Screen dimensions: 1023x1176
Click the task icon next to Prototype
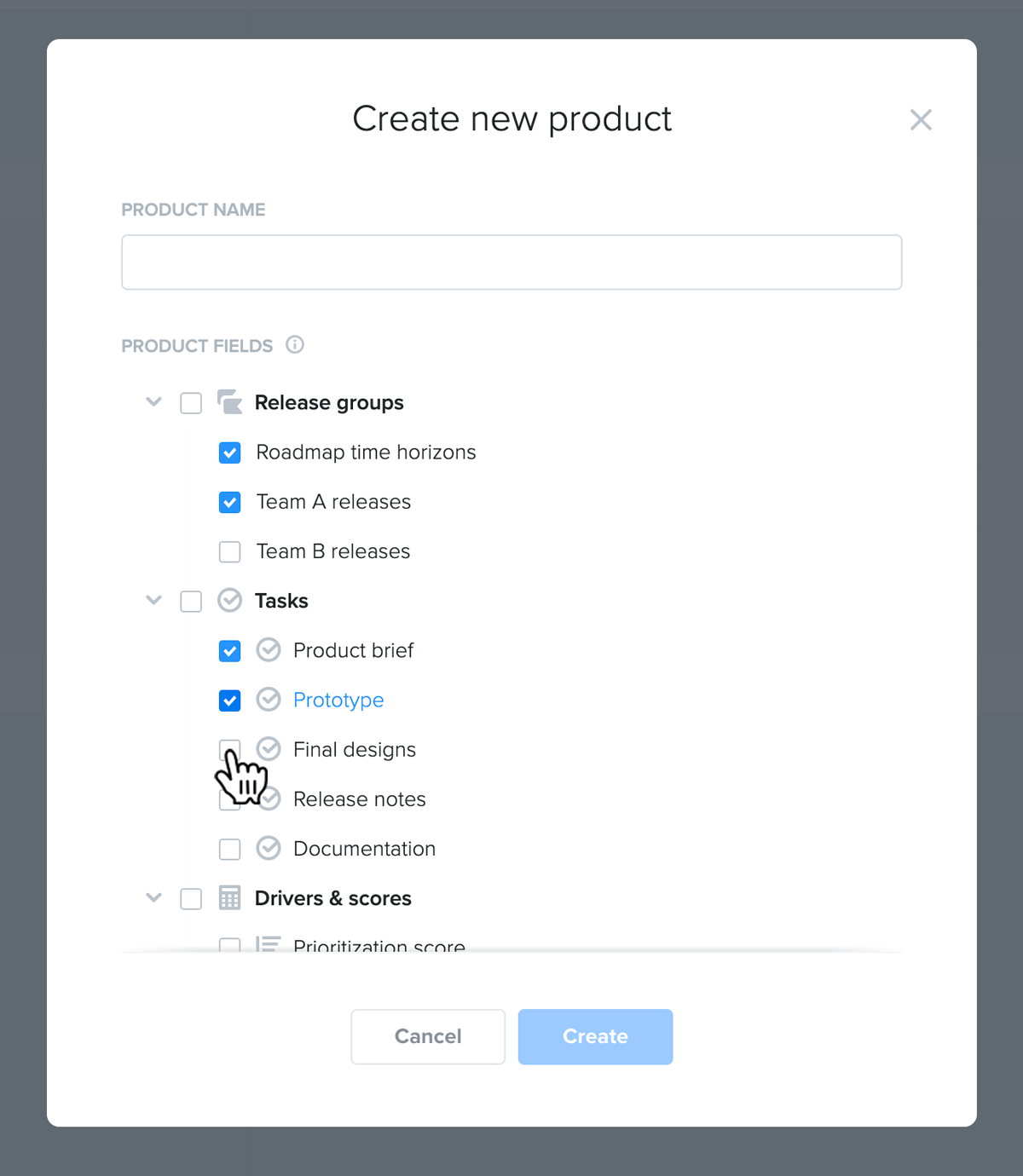pyautogui.click(x=269, y=700)
